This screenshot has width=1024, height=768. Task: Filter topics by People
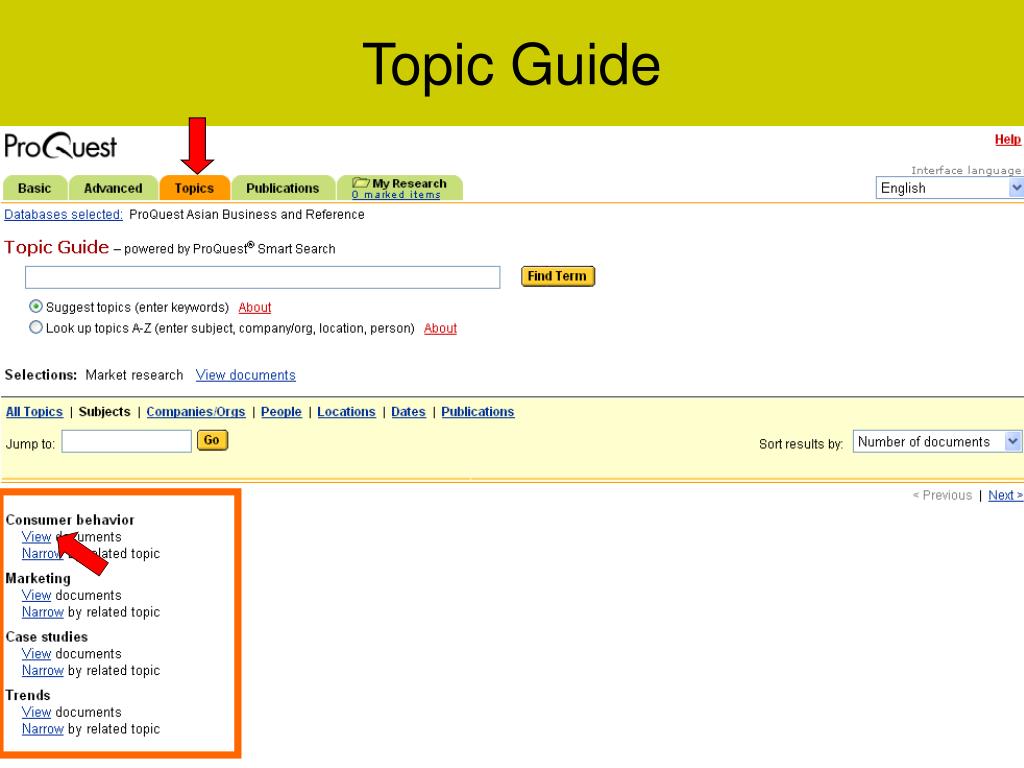pyautogui.click(x=281, y=411)
